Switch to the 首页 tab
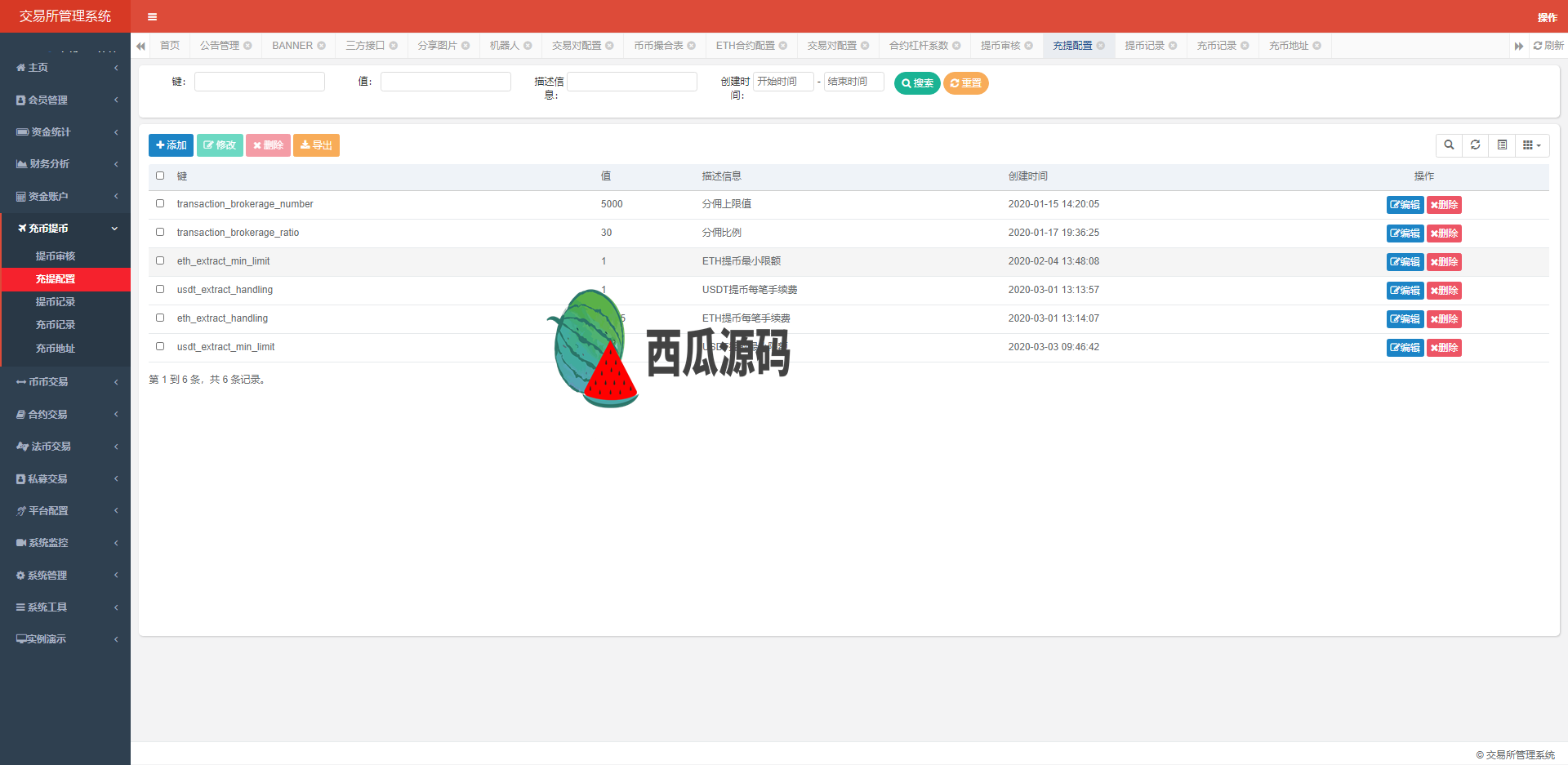Image resolution: width=1568 pixels, height=765 pixels. (170, 46)
